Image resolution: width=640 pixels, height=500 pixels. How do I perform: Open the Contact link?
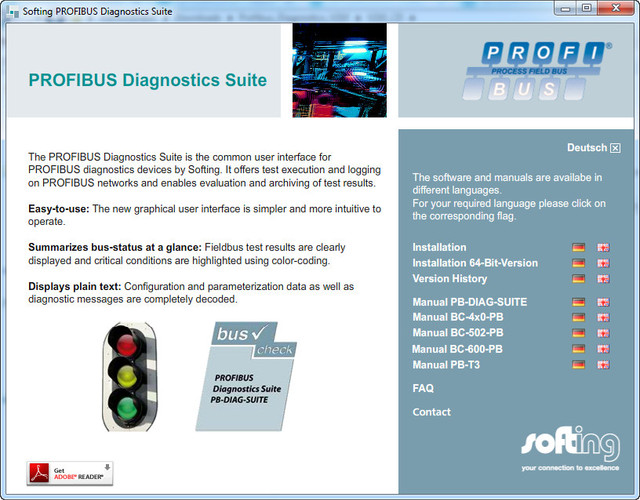click(431, 412)
